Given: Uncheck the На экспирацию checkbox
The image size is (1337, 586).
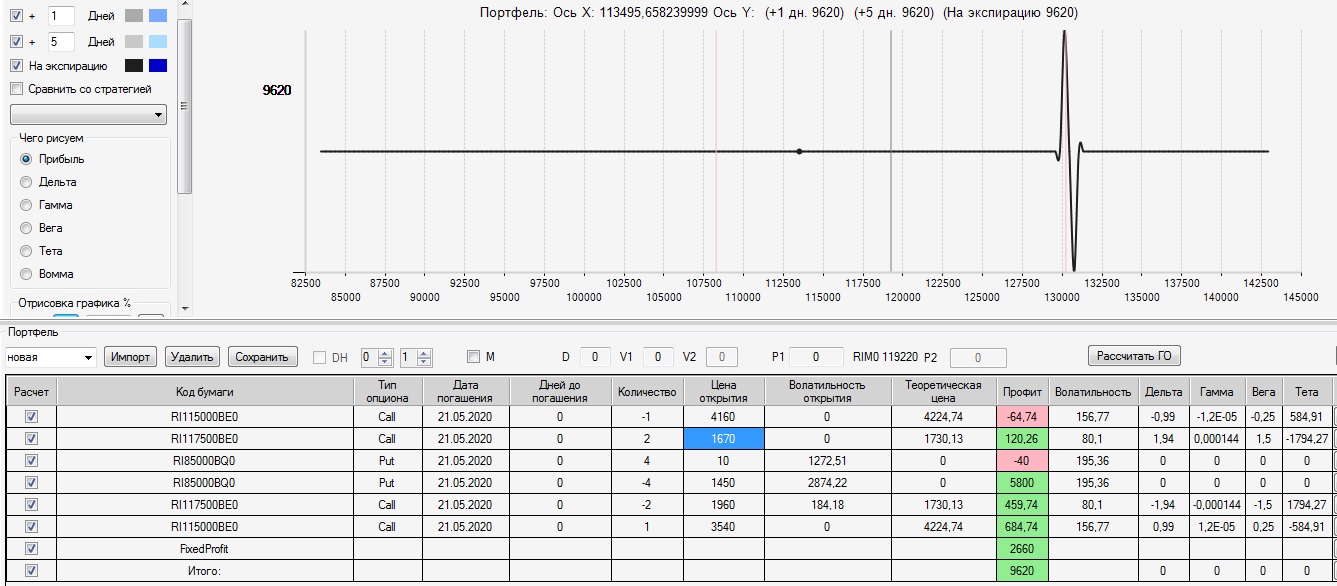Looking at the screenshot, I should (x=16, y=66).
